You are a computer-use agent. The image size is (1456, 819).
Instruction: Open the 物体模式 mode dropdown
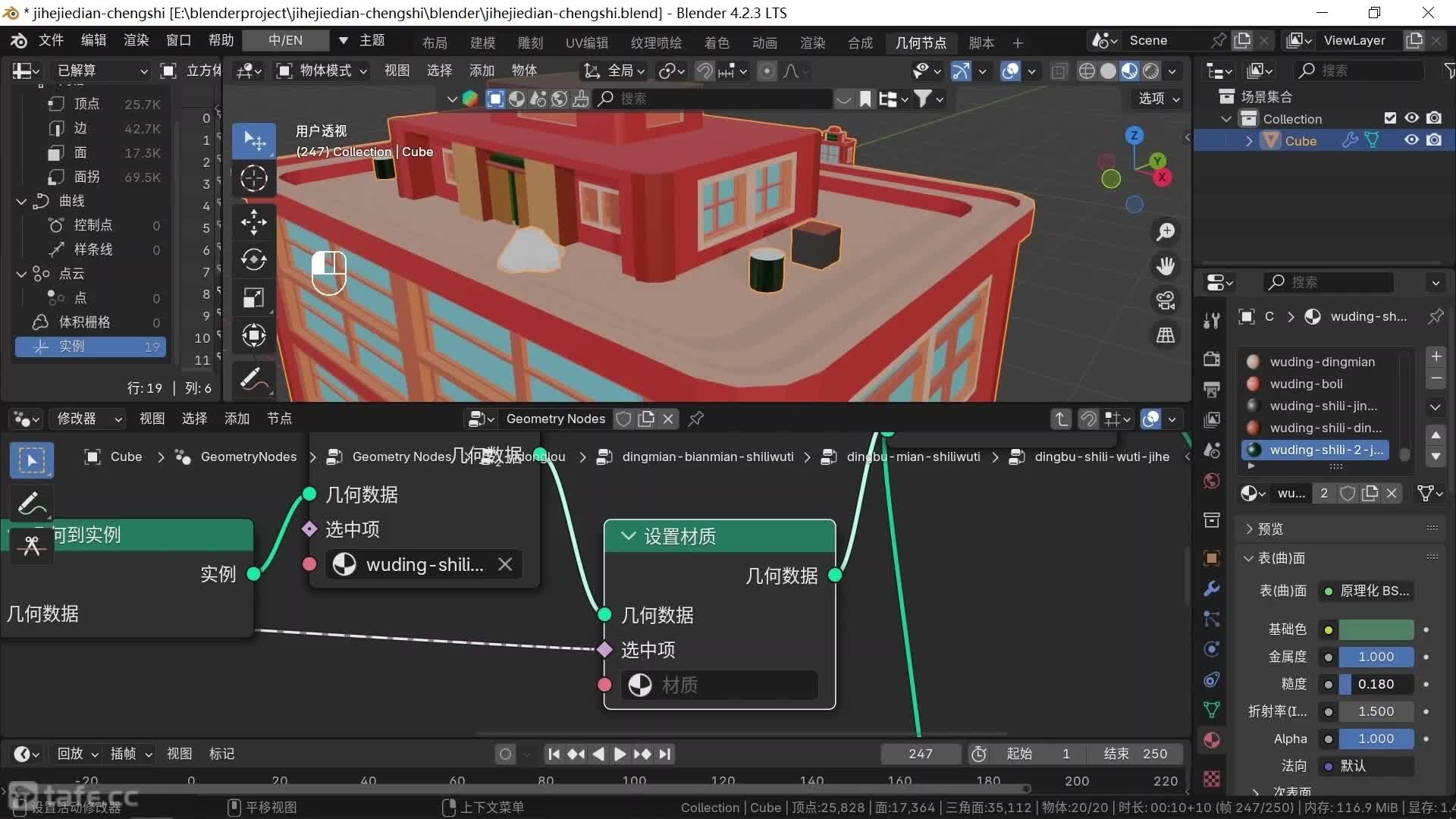tap(323, 71)
